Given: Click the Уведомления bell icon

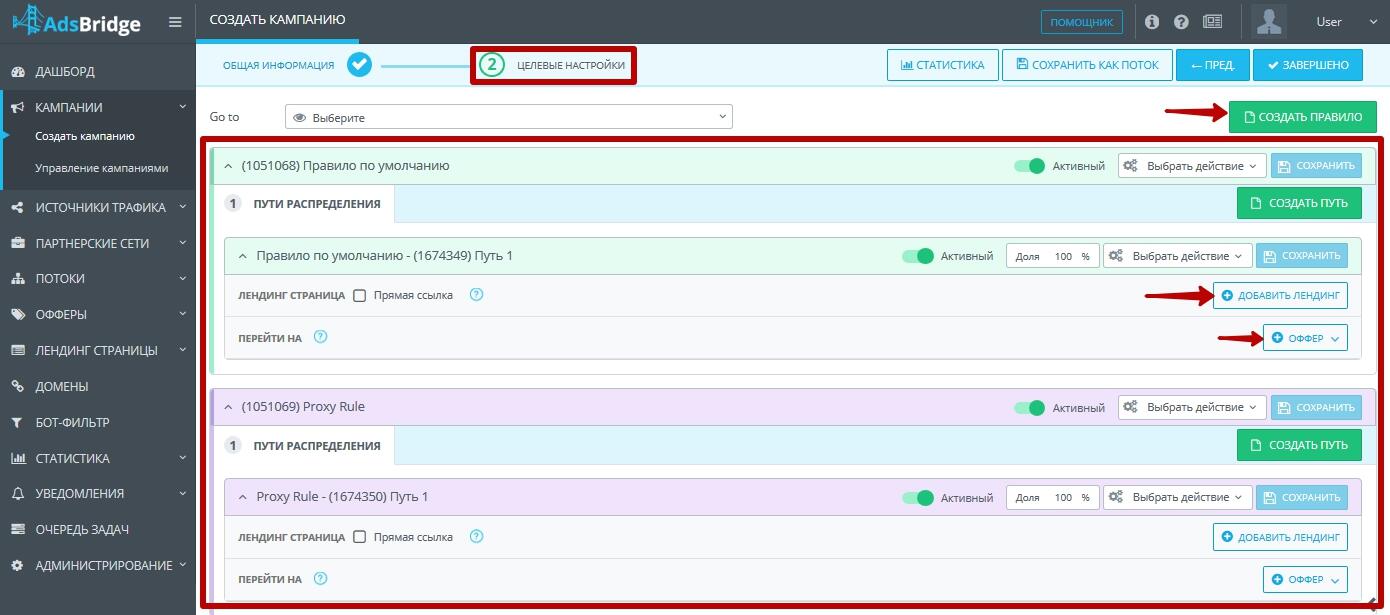Looking at the screenshot, I should [x=17, y=493].
